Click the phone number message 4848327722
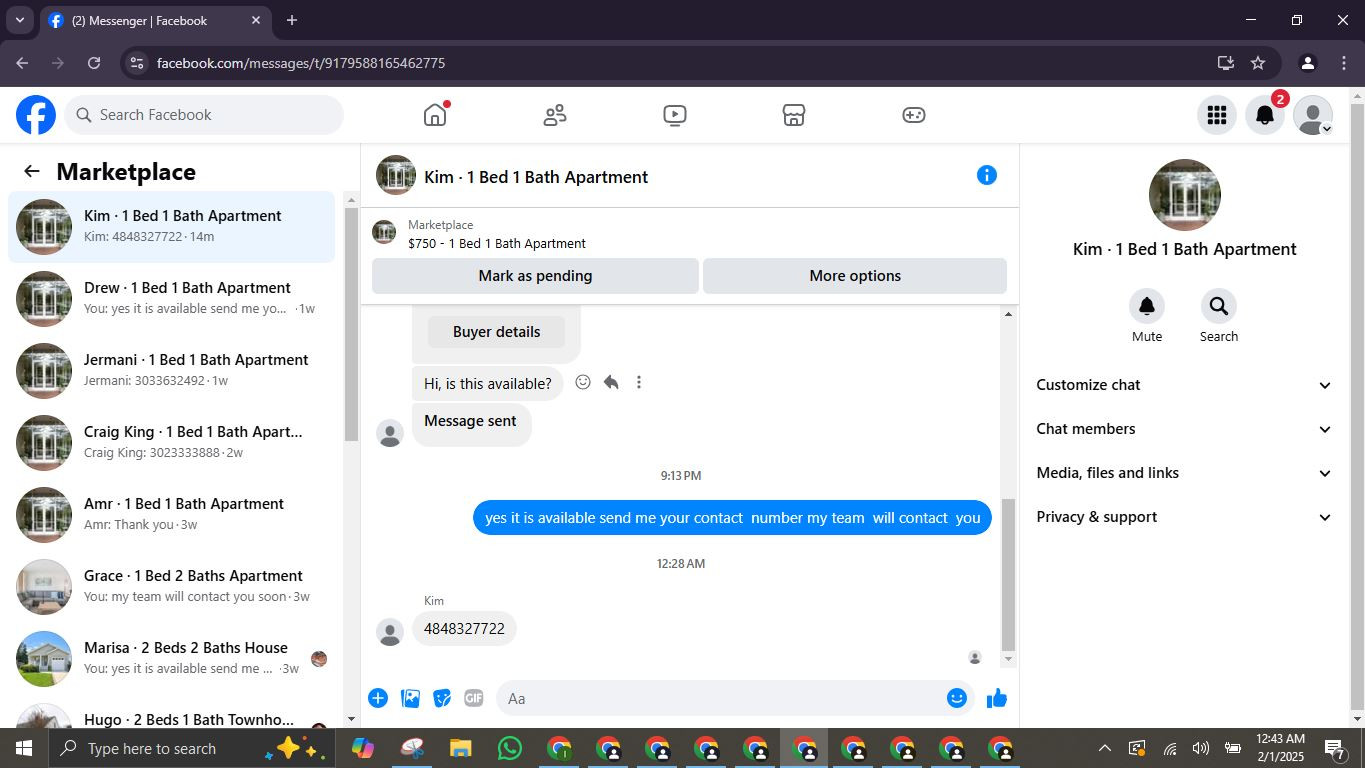Image resolution: width=1365 pixels, height=768 pixels. [464, 629]
